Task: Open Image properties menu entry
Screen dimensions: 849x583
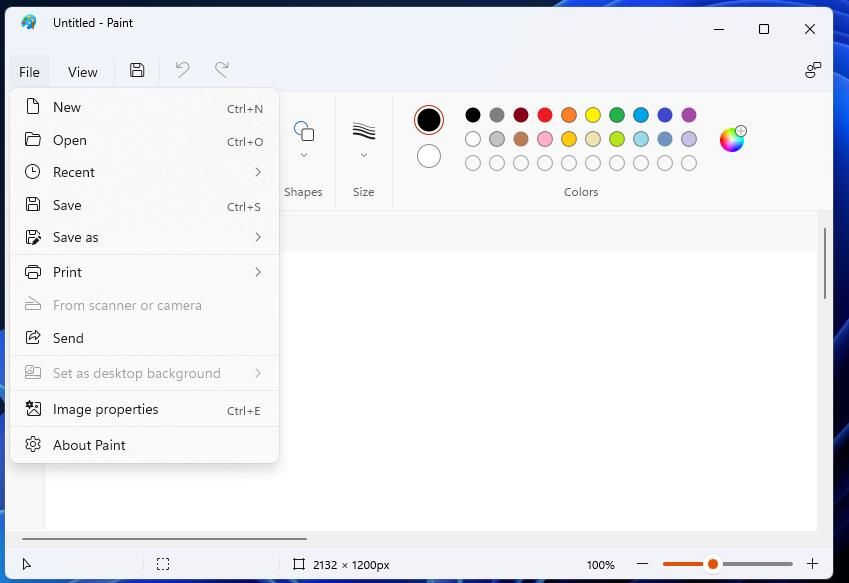Action: coord(145,409)
